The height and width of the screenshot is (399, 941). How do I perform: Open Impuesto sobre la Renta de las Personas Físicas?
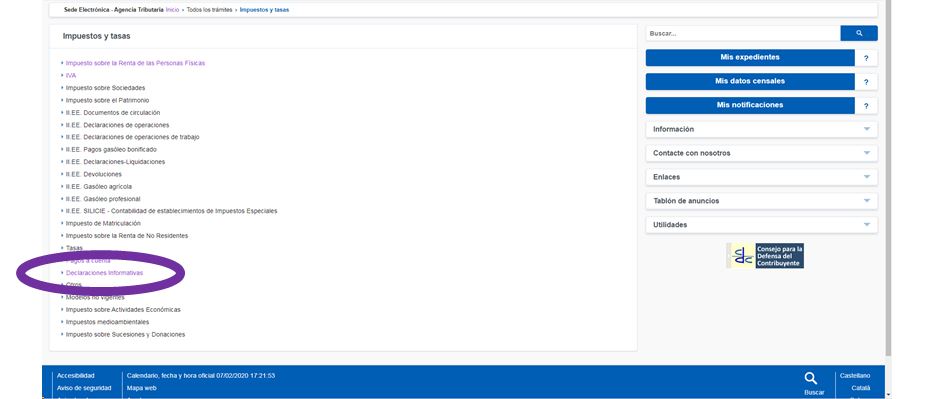coord(135,63)
